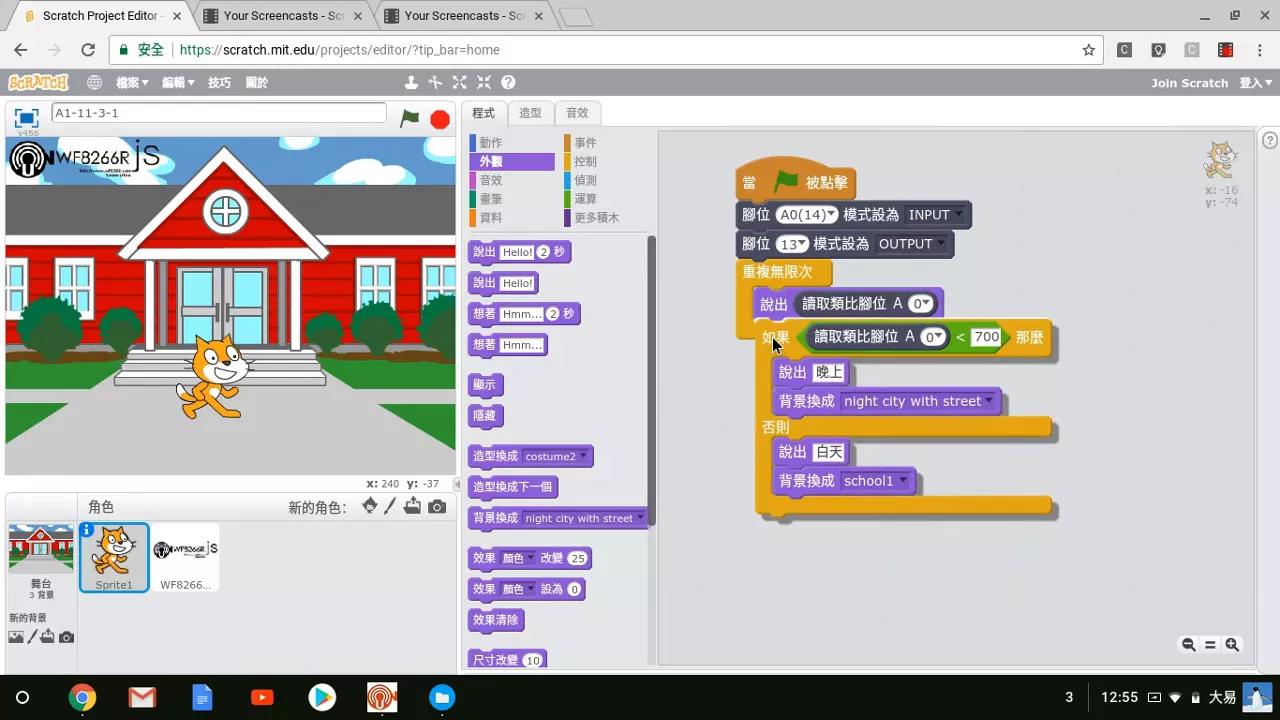Open the language globe menu

(x=94, y=83)
